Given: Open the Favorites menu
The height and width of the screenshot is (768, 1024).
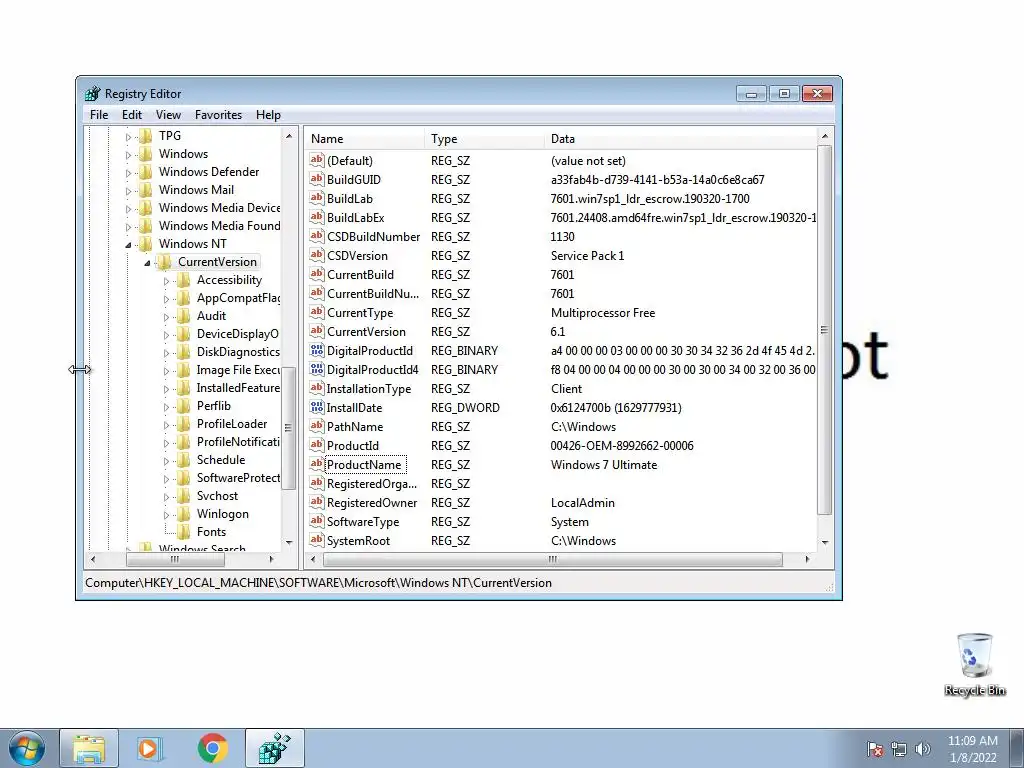Looking at the screenshot, I should [219, 115].
